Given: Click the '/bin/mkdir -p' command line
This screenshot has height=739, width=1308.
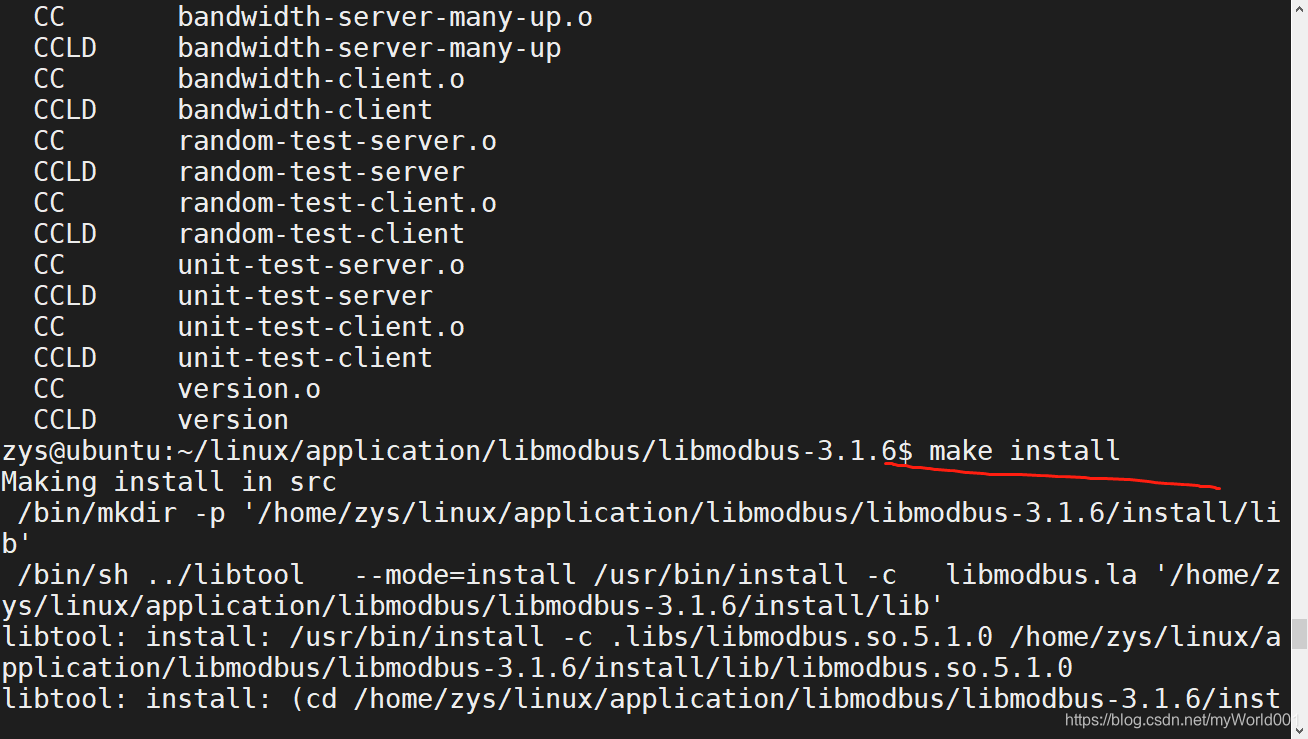Looking at the screenshot, I should pos(640,528).
